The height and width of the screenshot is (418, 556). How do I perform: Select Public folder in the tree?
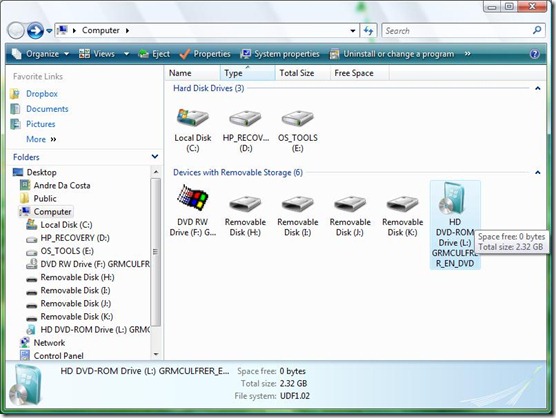coord(45,199)
